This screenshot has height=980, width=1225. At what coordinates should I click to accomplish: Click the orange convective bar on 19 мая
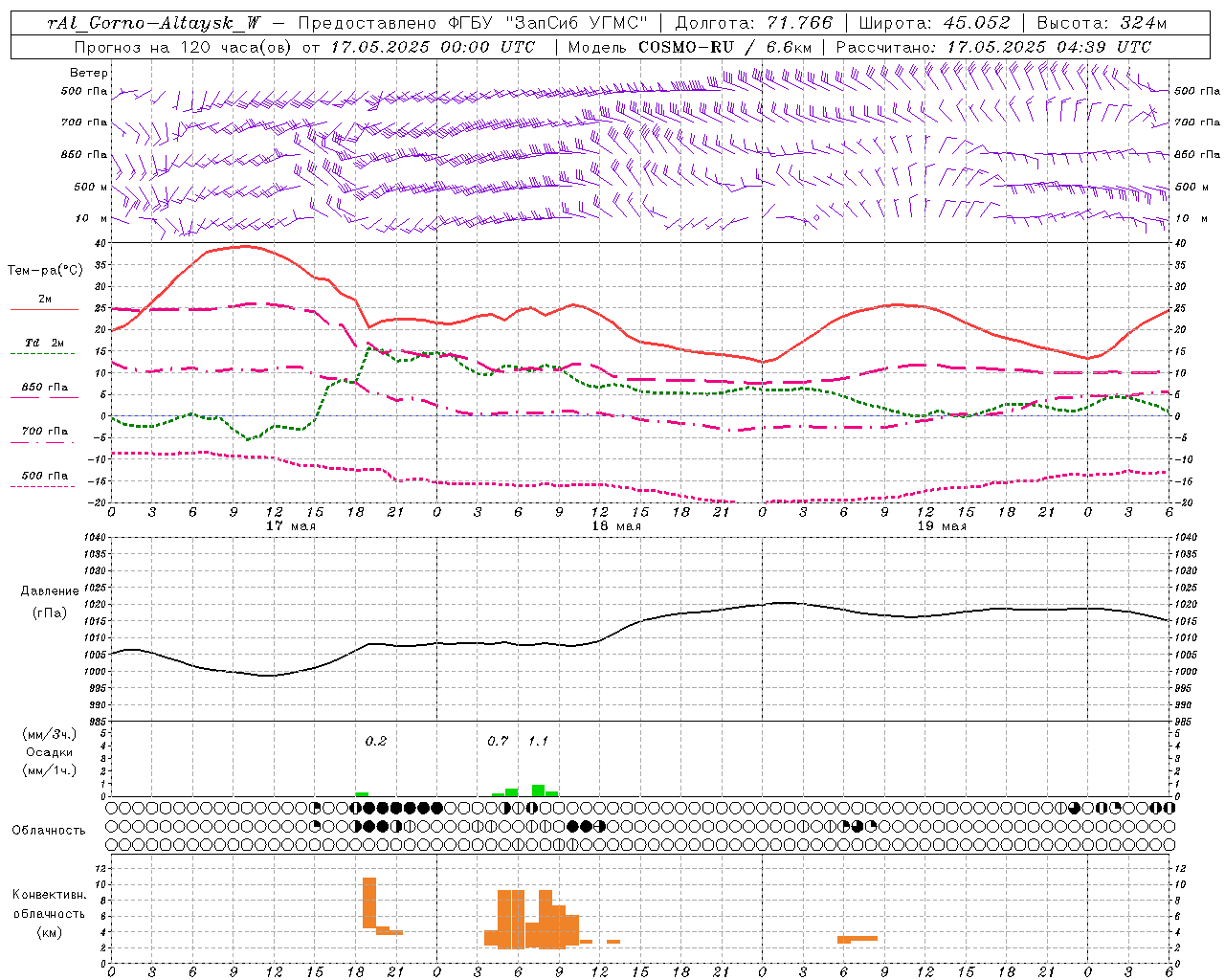pyautogui.click(x=857, y=939)
